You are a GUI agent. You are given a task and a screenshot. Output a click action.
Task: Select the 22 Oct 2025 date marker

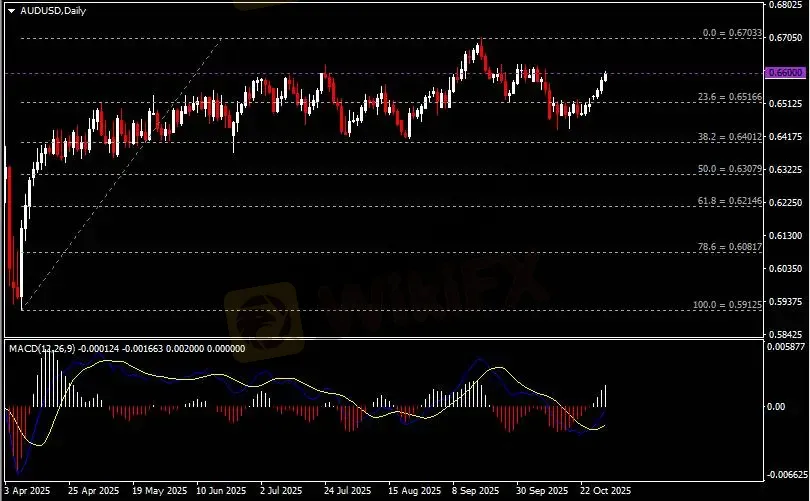click(x=607, y=491)
